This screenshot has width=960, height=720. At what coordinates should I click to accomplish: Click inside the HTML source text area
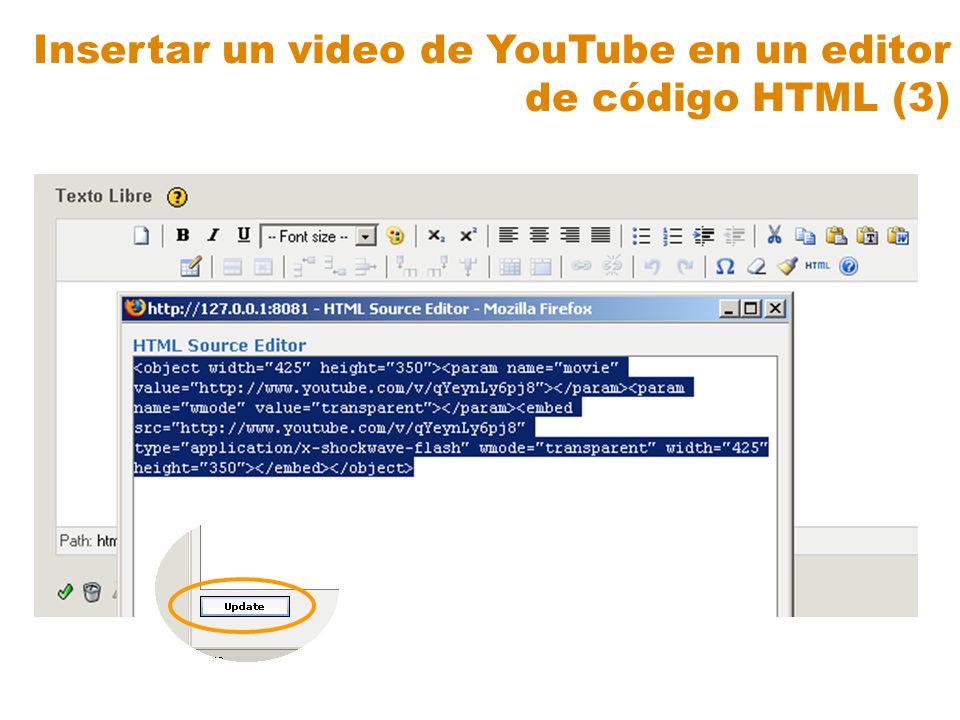[455, 486]
